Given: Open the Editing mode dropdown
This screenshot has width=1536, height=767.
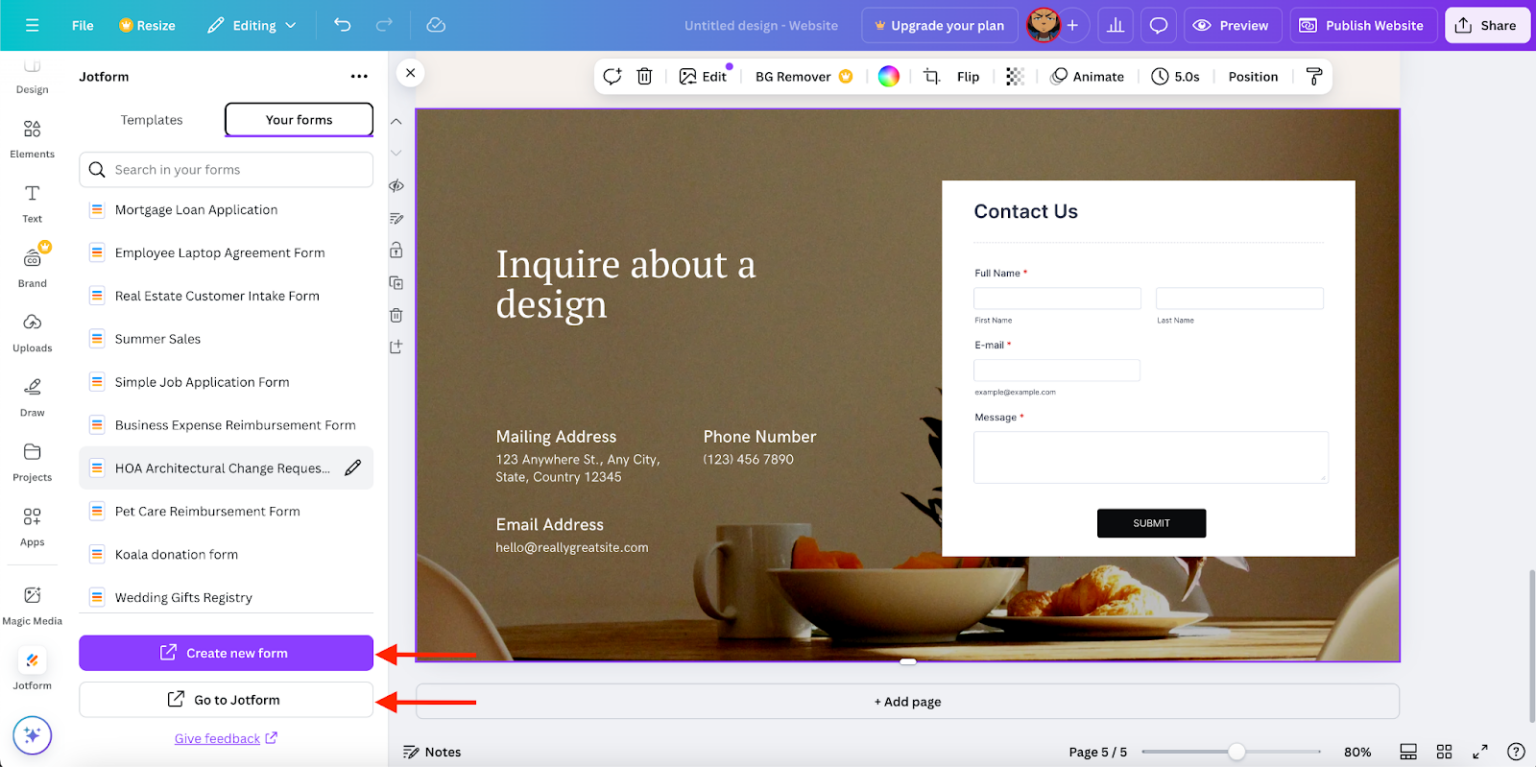Looking at the screenshot, I should pos(250,25).
